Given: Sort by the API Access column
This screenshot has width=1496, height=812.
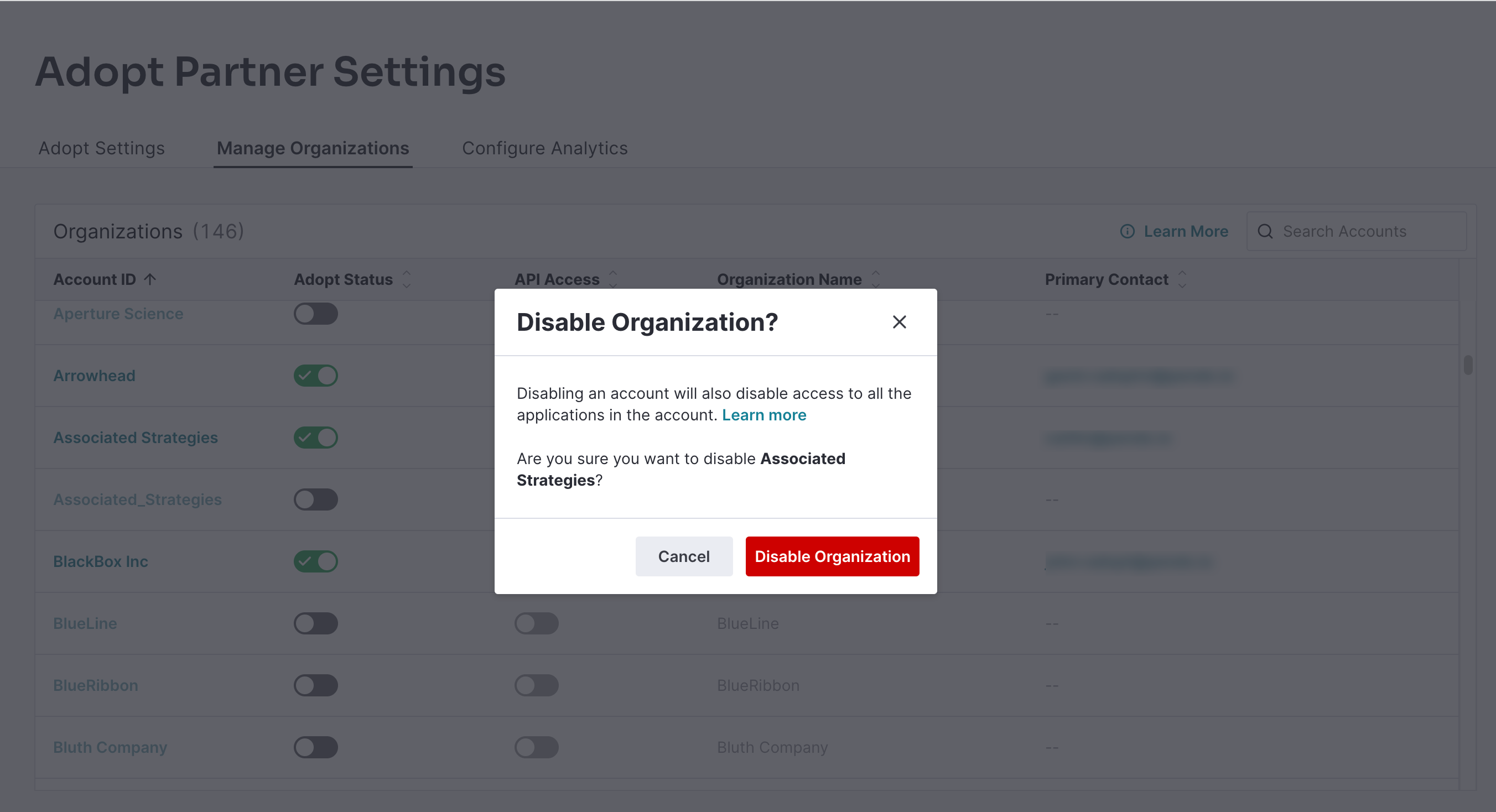Looking at the screenshot, I should (x=612, y=279).
